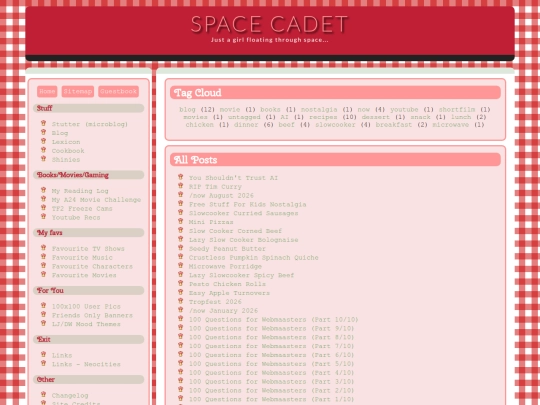Open Favourite Movies link
This screenshot has height=405, width=540.
84,275
